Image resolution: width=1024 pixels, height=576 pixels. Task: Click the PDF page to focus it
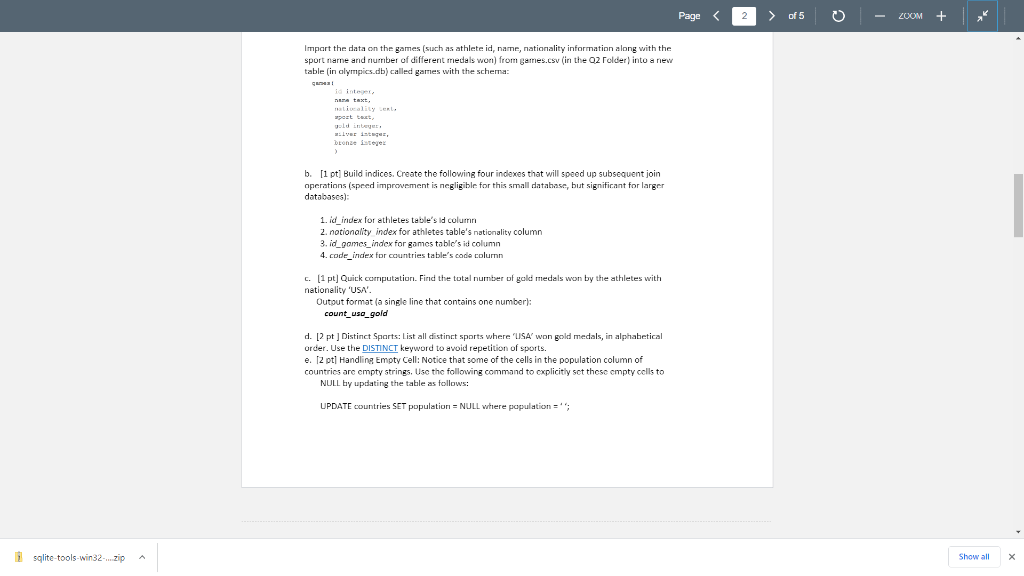coord(507,450)
